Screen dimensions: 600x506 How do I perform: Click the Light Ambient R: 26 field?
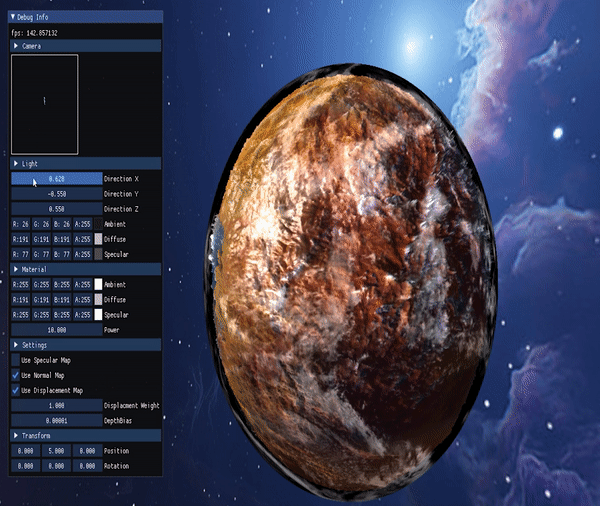(21, 224)
